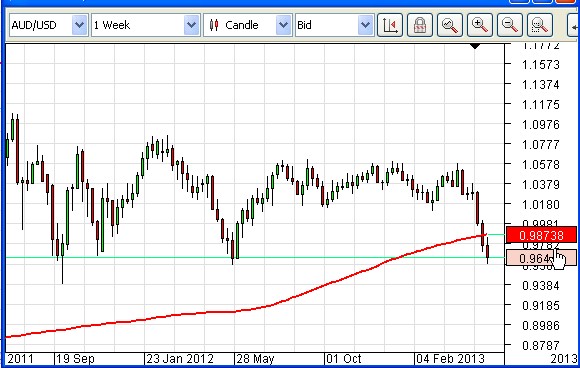Click the 1.1374 price axis label

541,85
